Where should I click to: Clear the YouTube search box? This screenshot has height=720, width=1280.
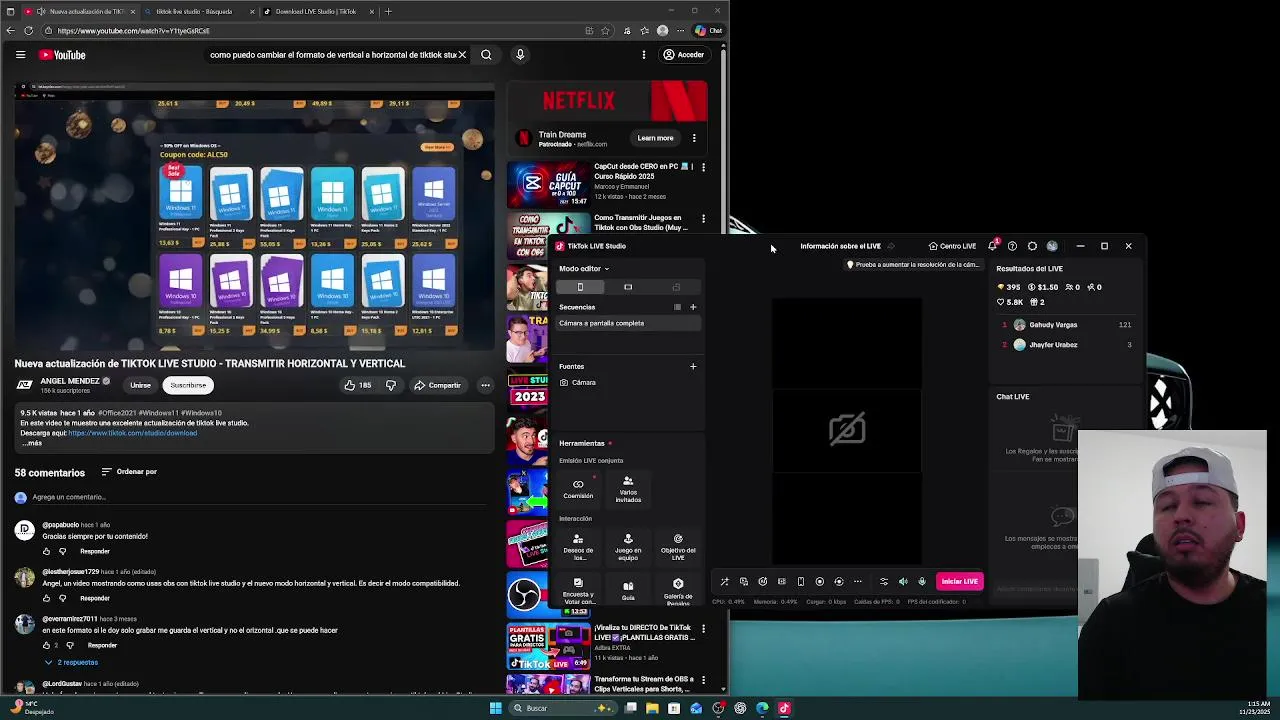pyautogui.click(x=462, y=55)
